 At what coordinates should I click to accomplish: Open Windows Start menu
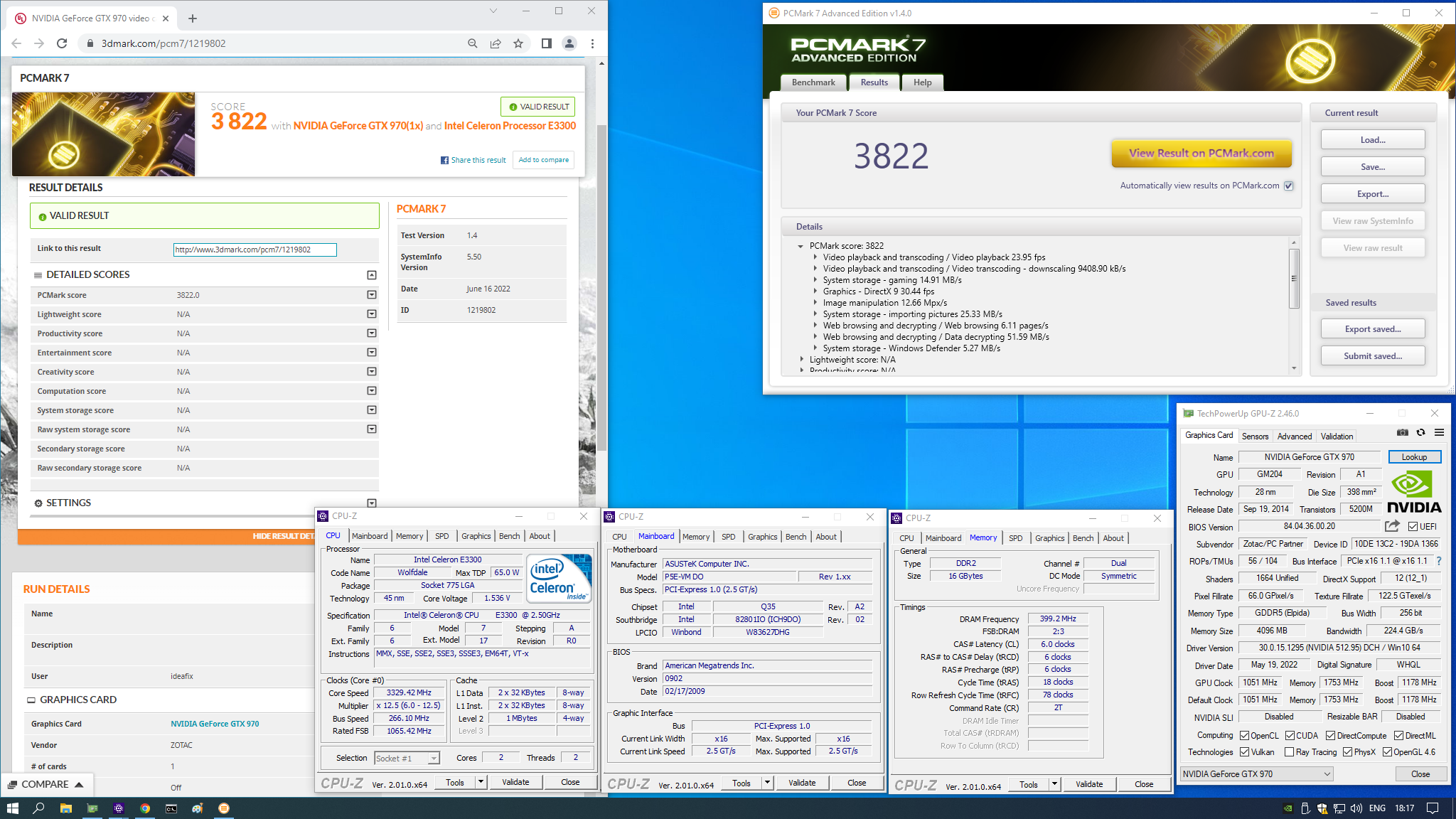(12, 808)
